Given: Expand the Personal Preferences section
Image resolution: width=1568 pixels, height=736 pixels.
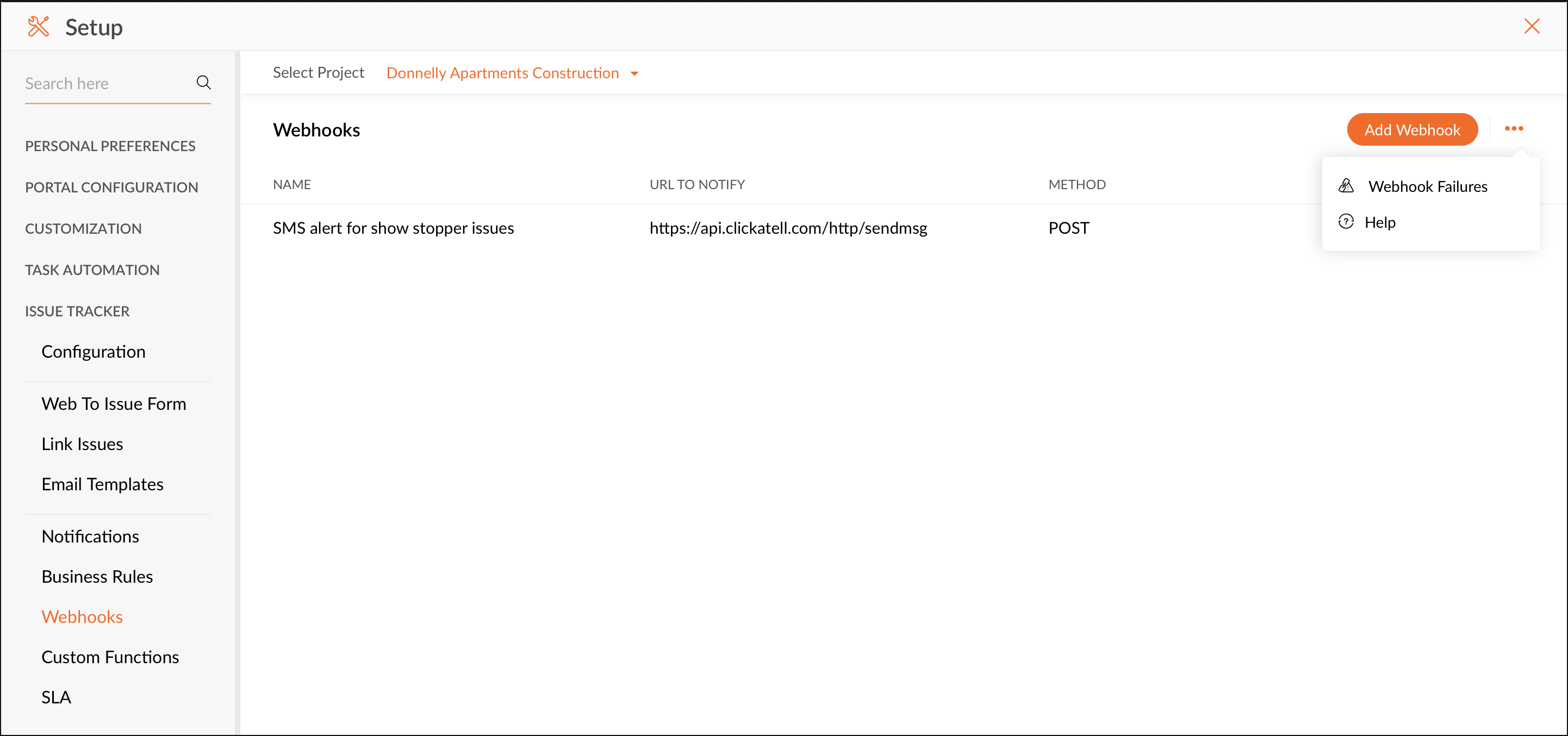Looking at the screenshot, I should (110, 146).
